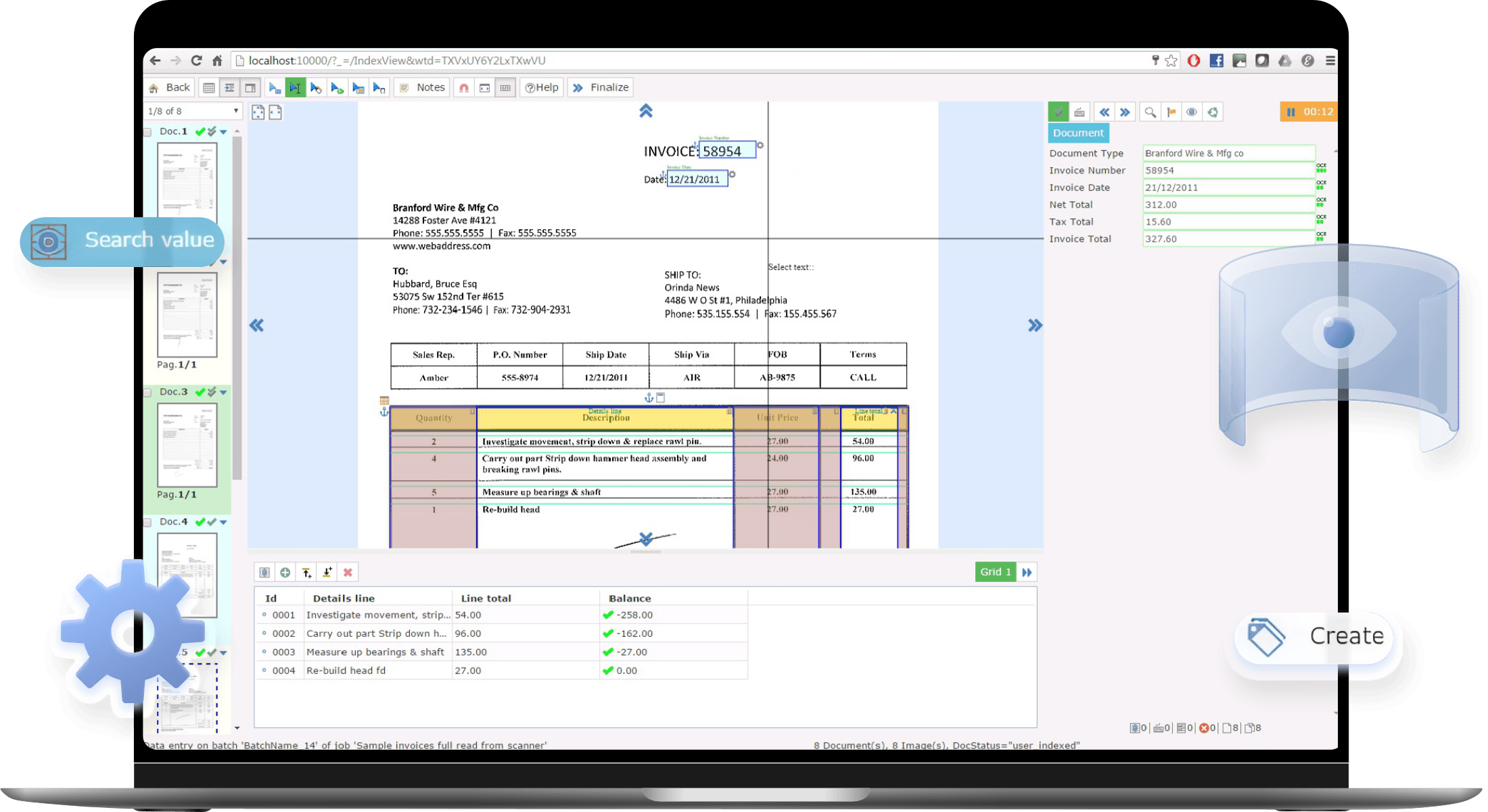Toggle the code view toolbar icon
The image size is (1488, 812).
point(505,88)
